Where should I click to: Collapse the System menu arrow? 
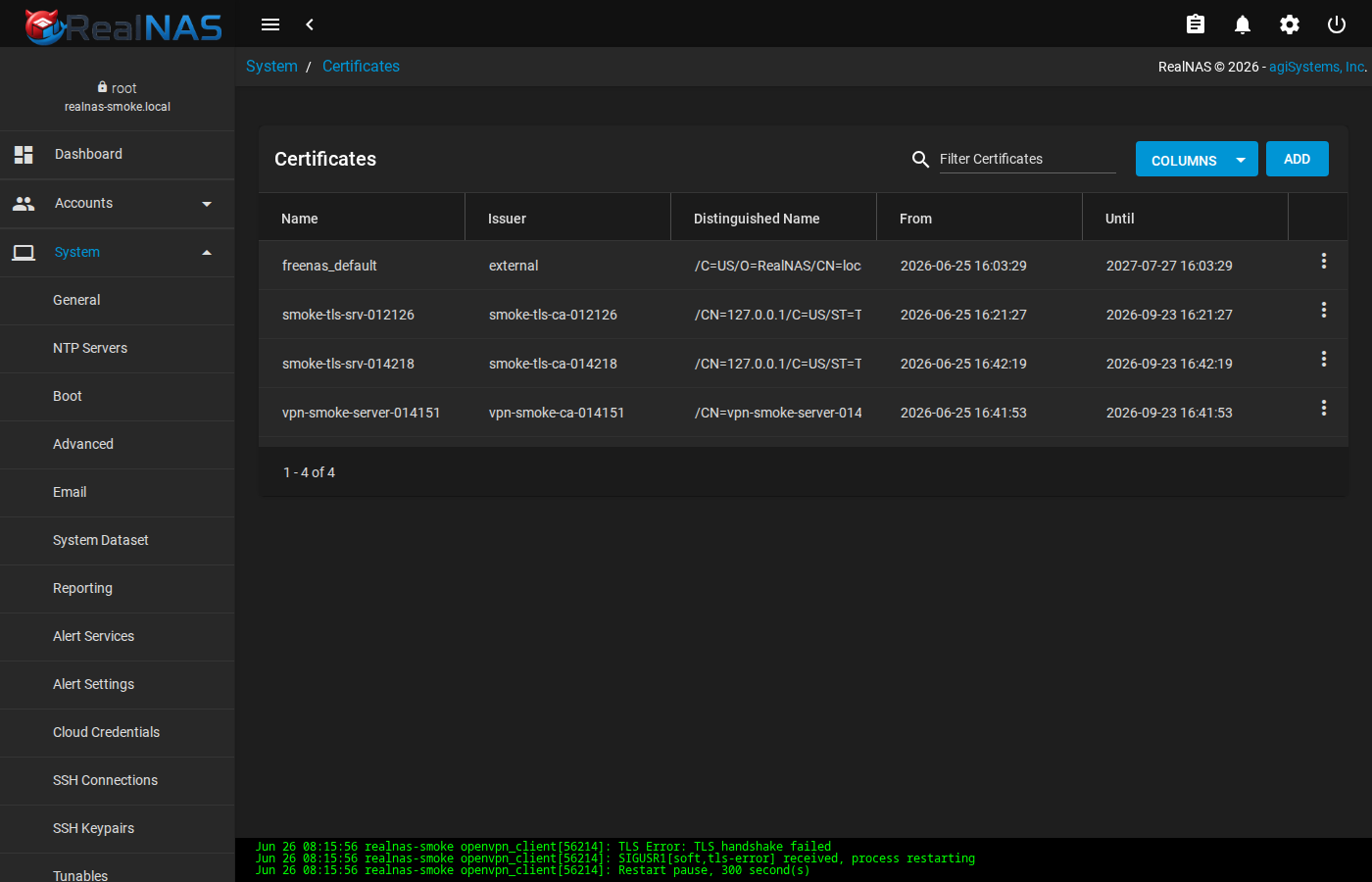207,253
